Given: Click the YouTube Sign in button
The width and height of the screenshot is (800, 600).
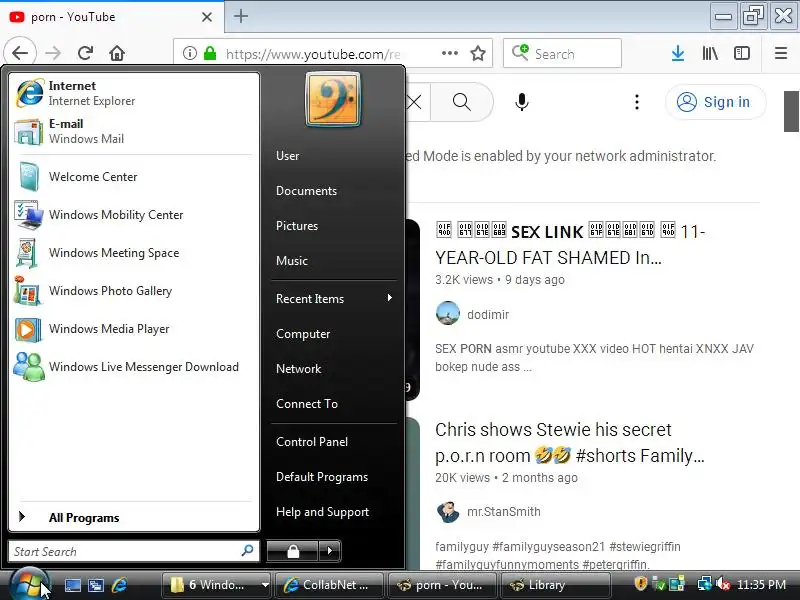Looking at the screenshot, I should [x=715, y=102].
